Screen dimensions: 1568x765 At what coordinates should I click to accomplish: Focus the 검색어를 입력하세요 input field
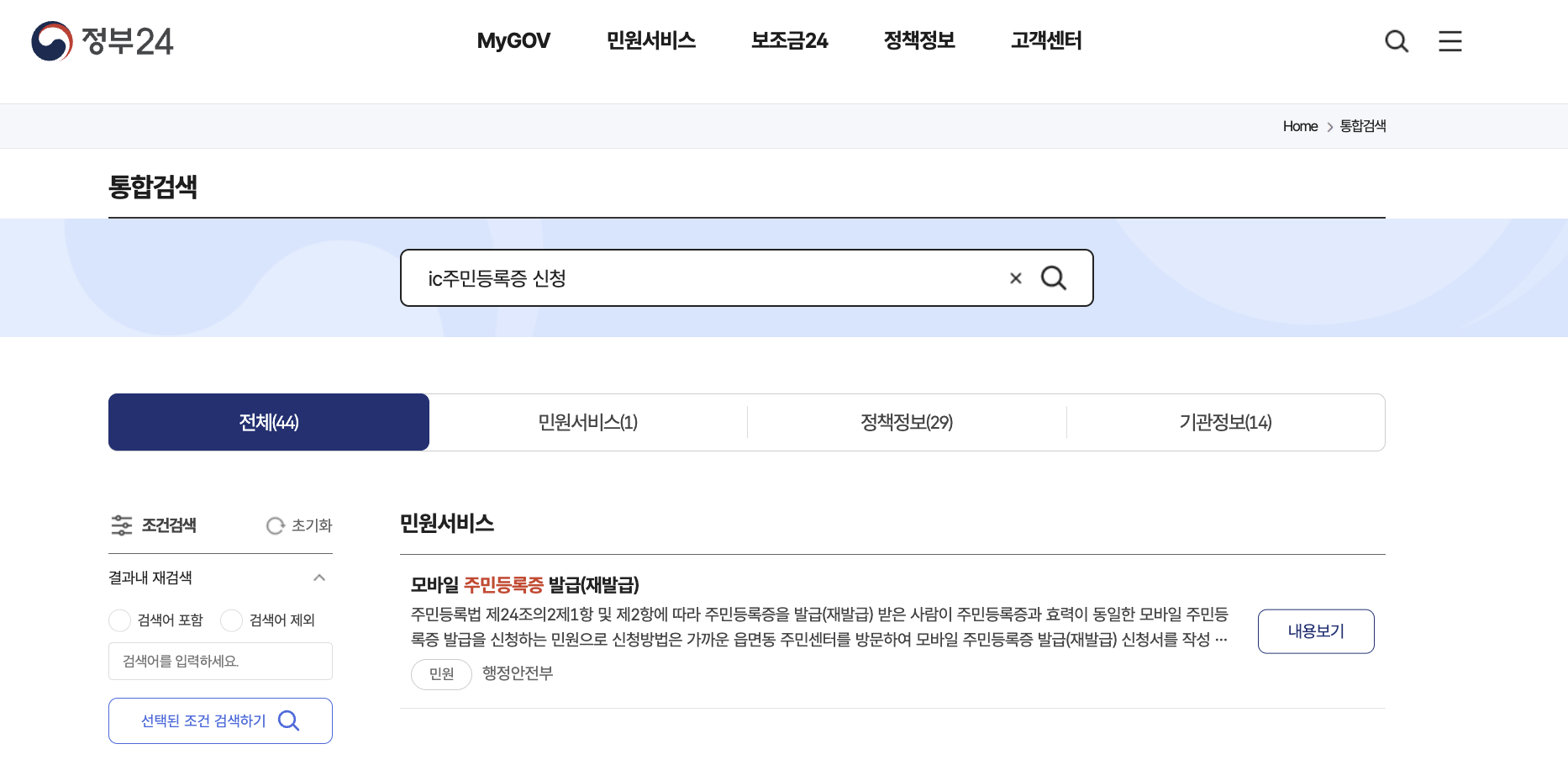click(220, 662)
